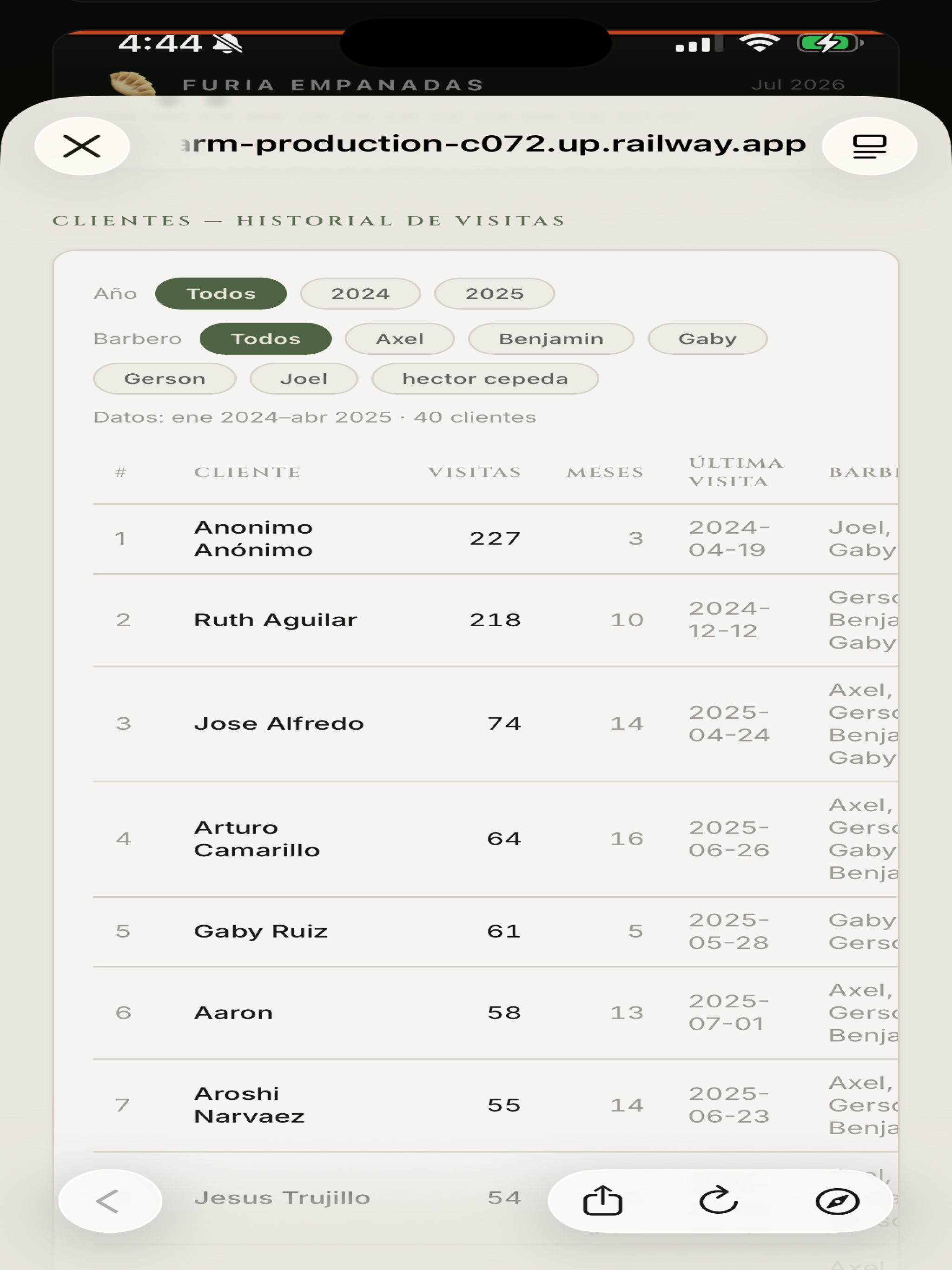Filter visits by year 2025

pyautogui.click(x=495, y=293)
